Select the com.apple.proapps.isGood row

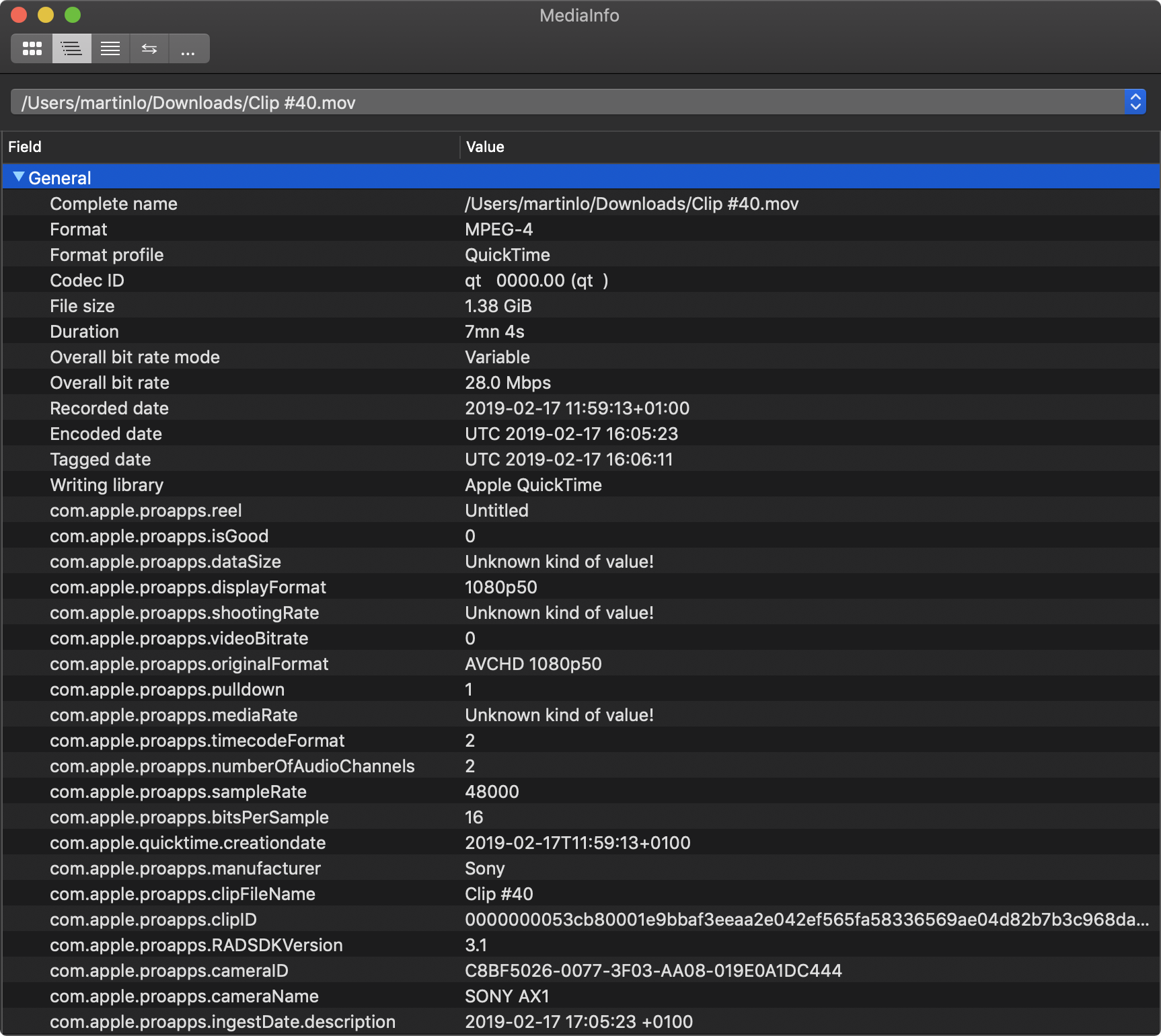580,536
